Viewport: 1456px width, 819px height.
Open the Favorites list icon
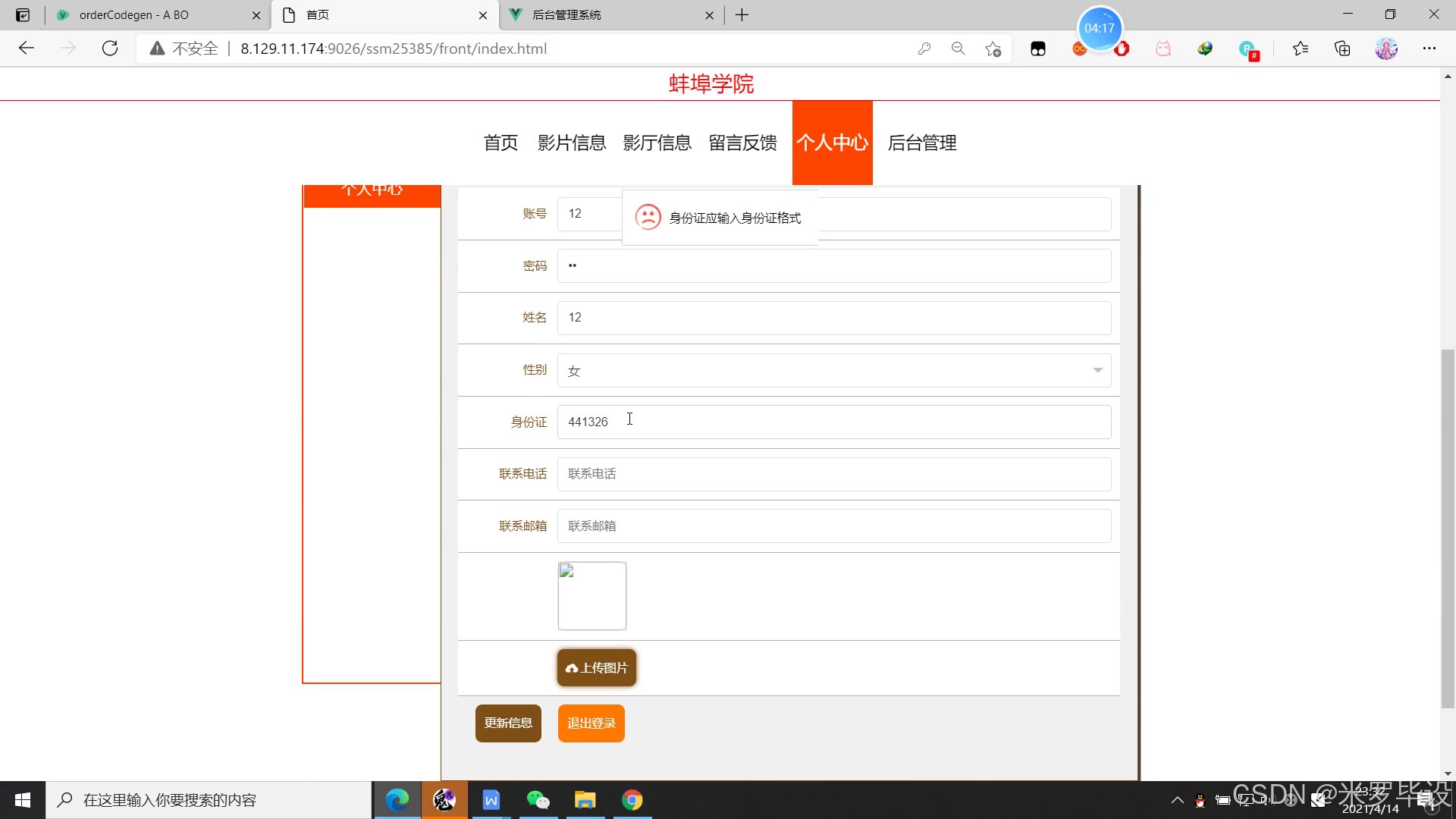[x=1301, y=49]
